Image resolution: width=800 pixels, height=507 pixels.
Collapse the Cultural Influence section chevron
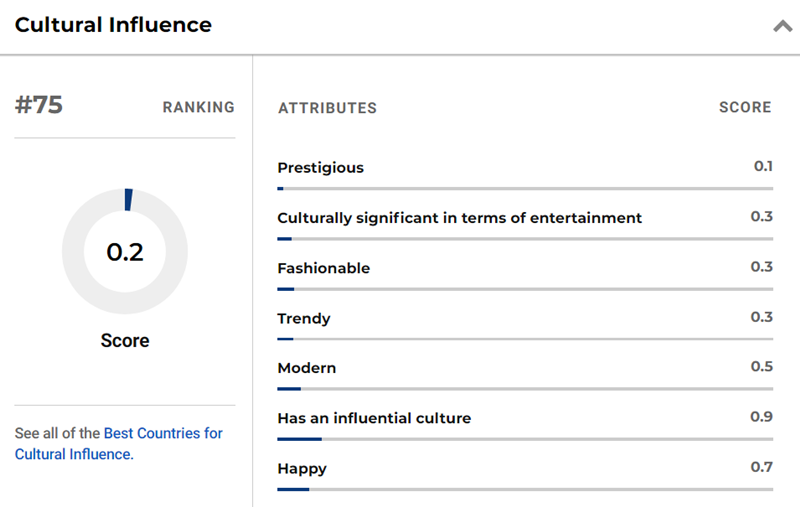(x=782, y=27)
